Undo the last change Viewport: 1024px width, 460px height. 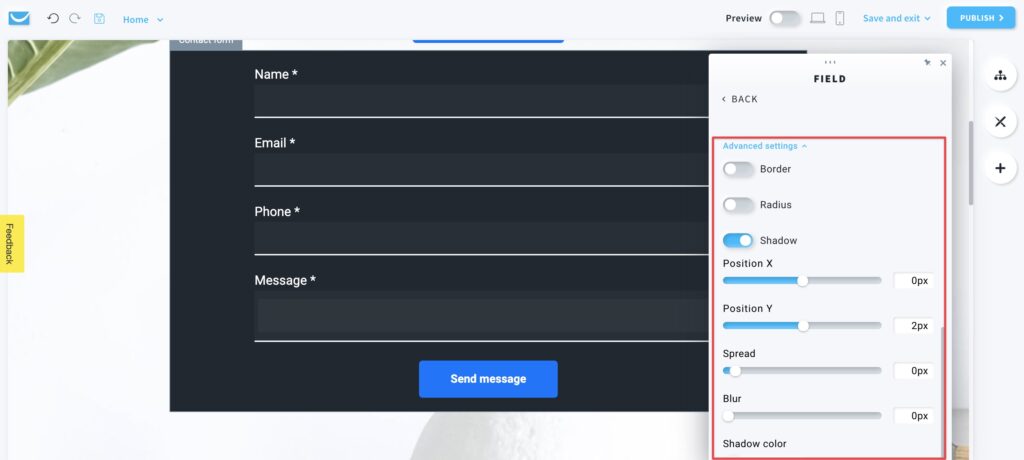click(53, 18)
